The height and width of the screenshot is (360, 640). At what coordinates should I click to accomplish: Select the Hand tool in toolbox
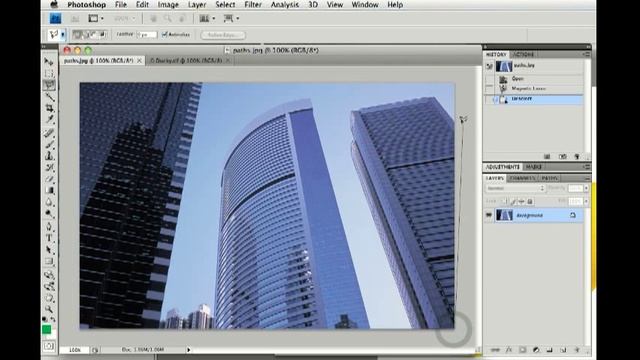pyautogui.click(x=49, y=298)
